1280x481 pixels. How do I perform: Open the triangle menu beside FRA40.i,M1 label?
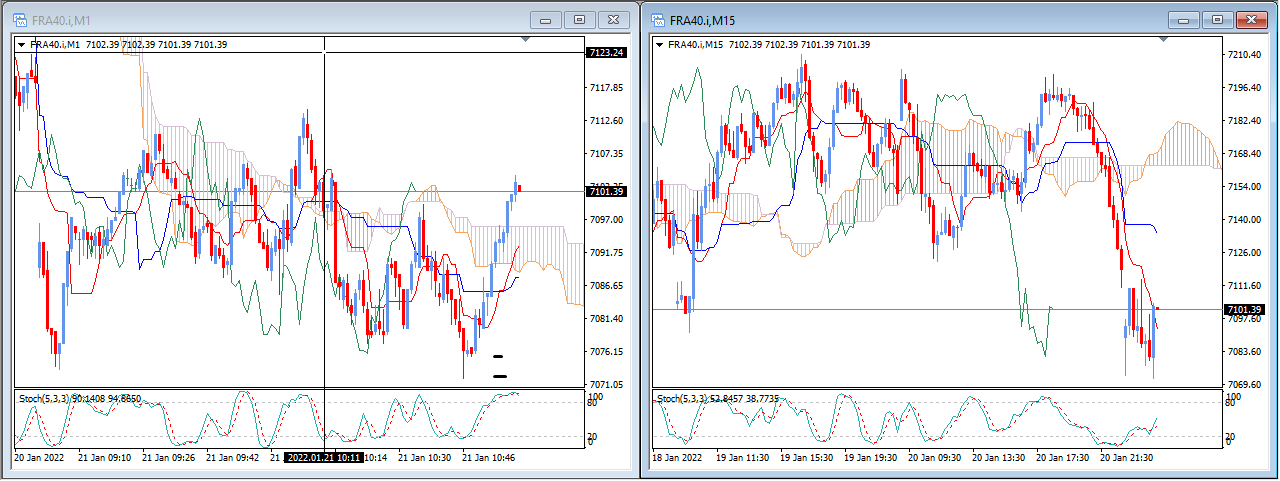click(x=22, y=44)
